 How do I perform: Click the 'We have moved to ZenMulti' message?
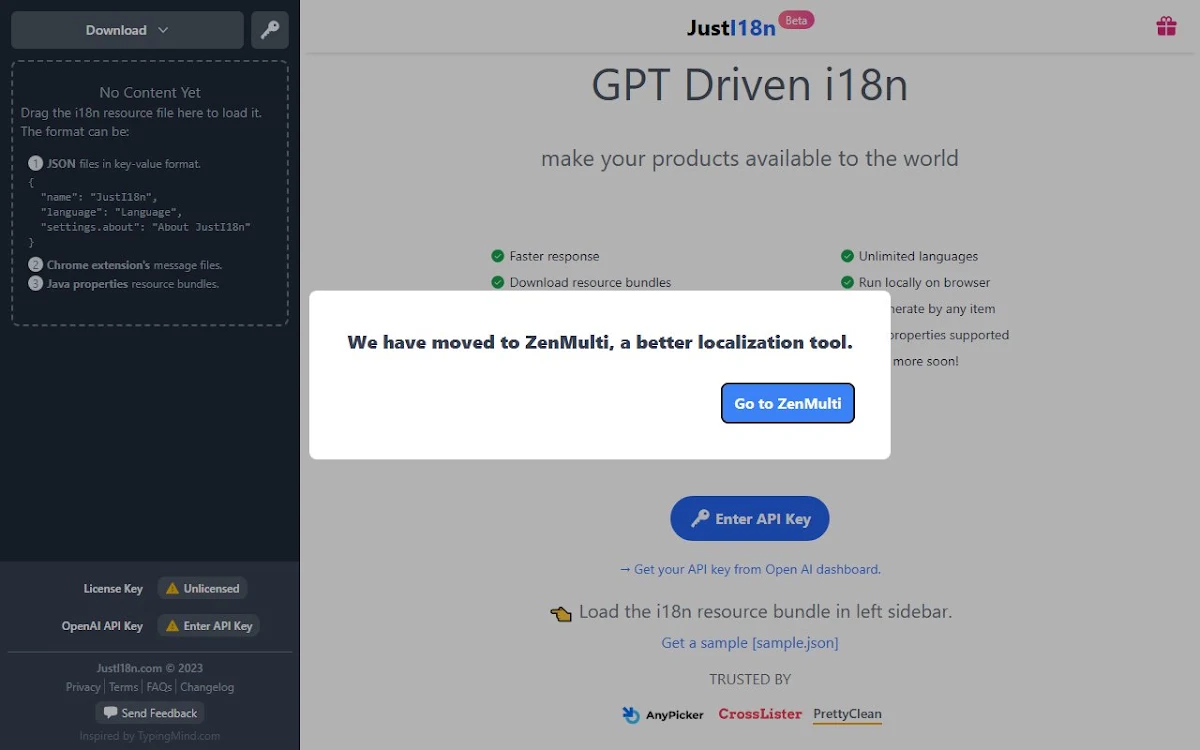600,342
